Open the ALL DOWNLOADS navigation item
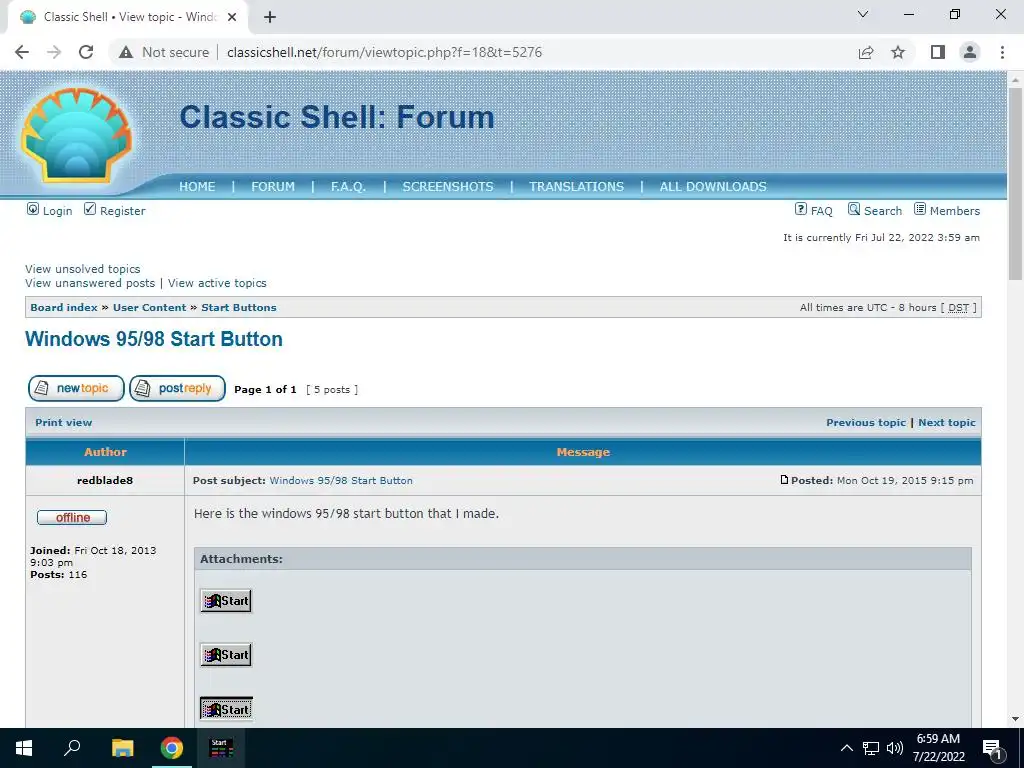Image resolution: width=1024 pixels, height=768 pixels. [713, 187]
